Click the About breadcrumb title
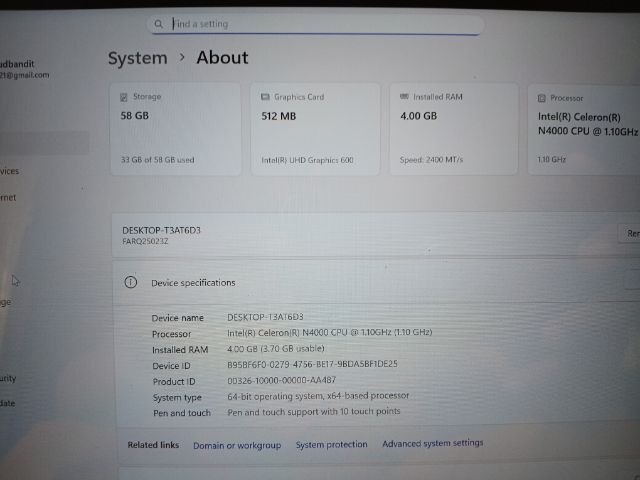This screenshot has width=640, height=480. coord(222,58)
